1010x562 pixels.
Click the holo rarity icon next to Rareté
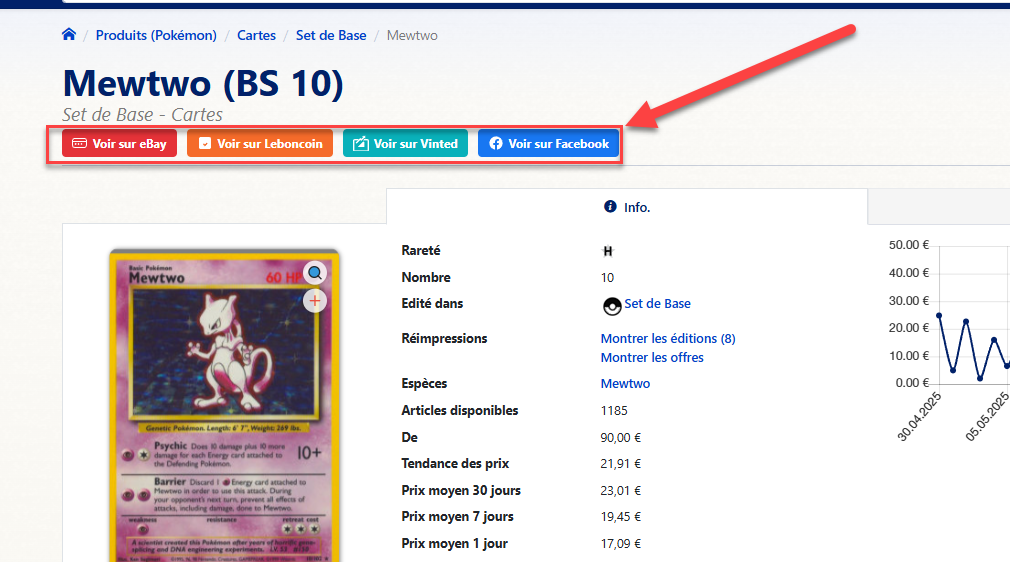(x=607, y=252)
